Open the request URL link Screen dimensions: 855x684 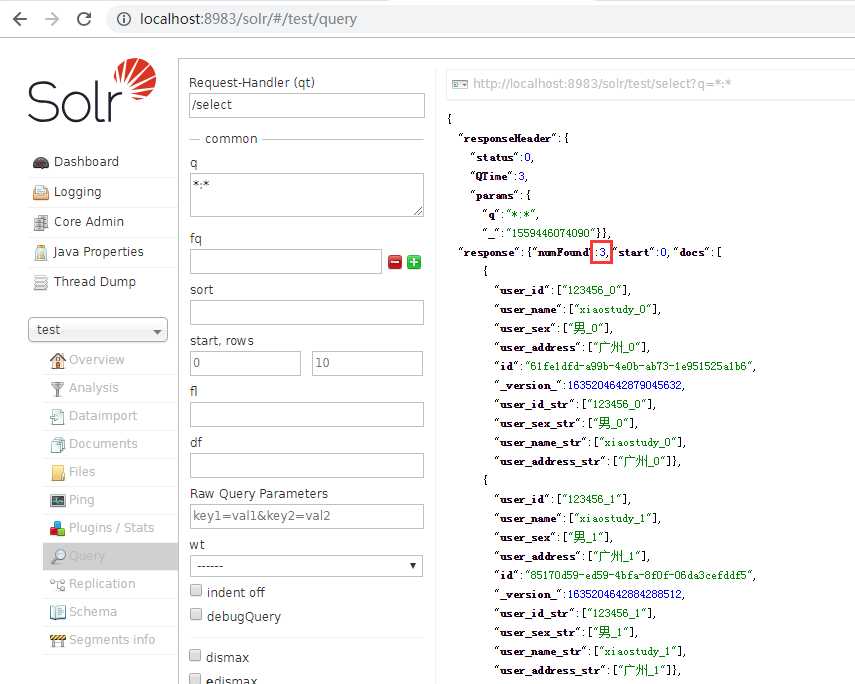(602, 84)
